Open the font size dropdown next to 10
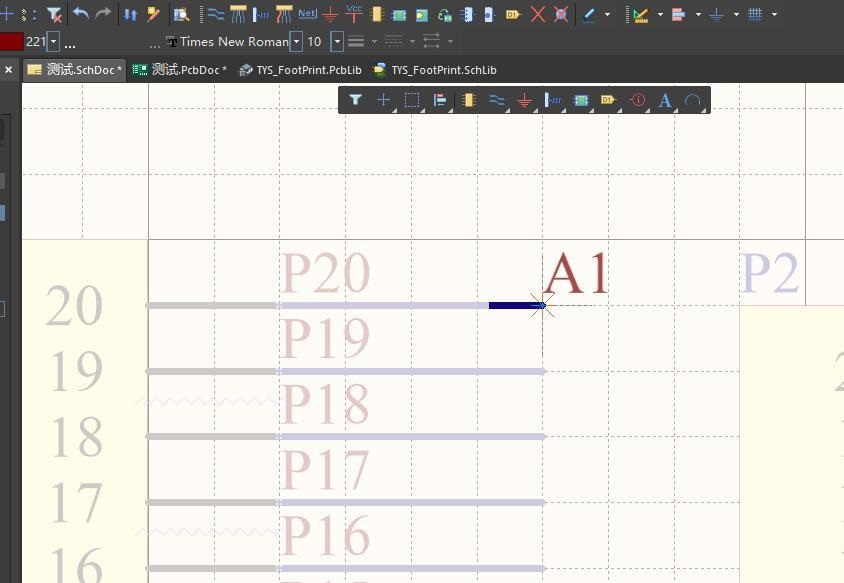Image resolution: width=844 pixels, height=583 pixels. click(x=337, y=42)
